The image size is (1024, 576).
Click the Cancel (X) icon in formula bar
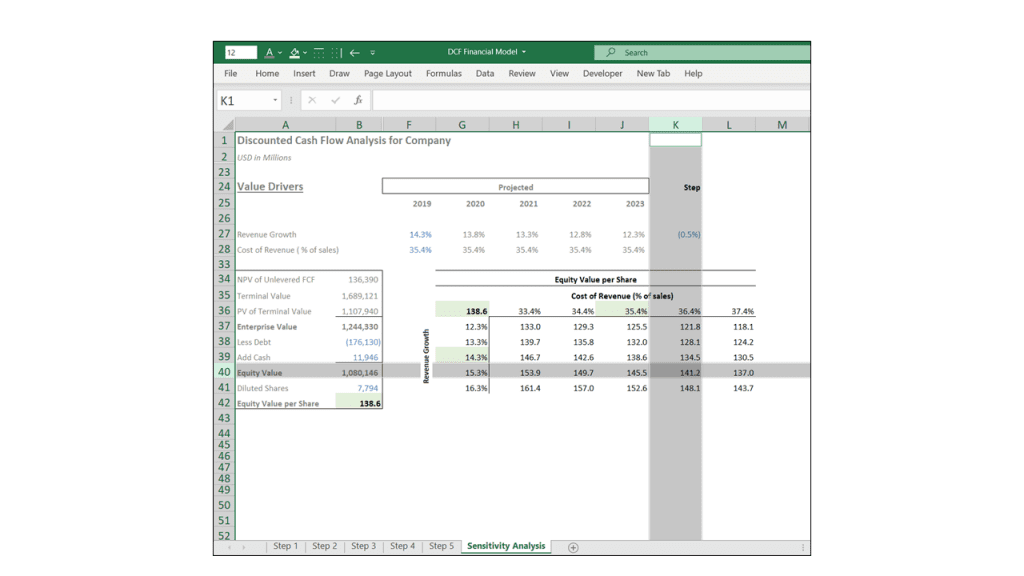coord(311,100)
